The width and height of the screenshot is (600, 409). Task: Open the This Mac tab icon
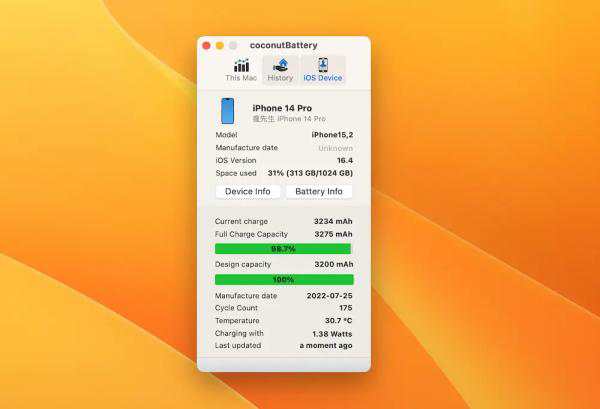(x=241, y=65)
